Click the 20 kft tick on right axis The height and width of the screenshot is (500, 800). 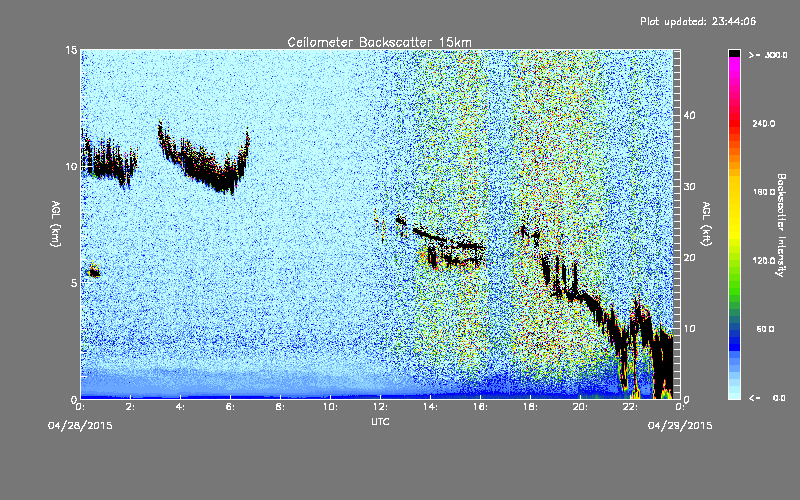pos(689,258)
